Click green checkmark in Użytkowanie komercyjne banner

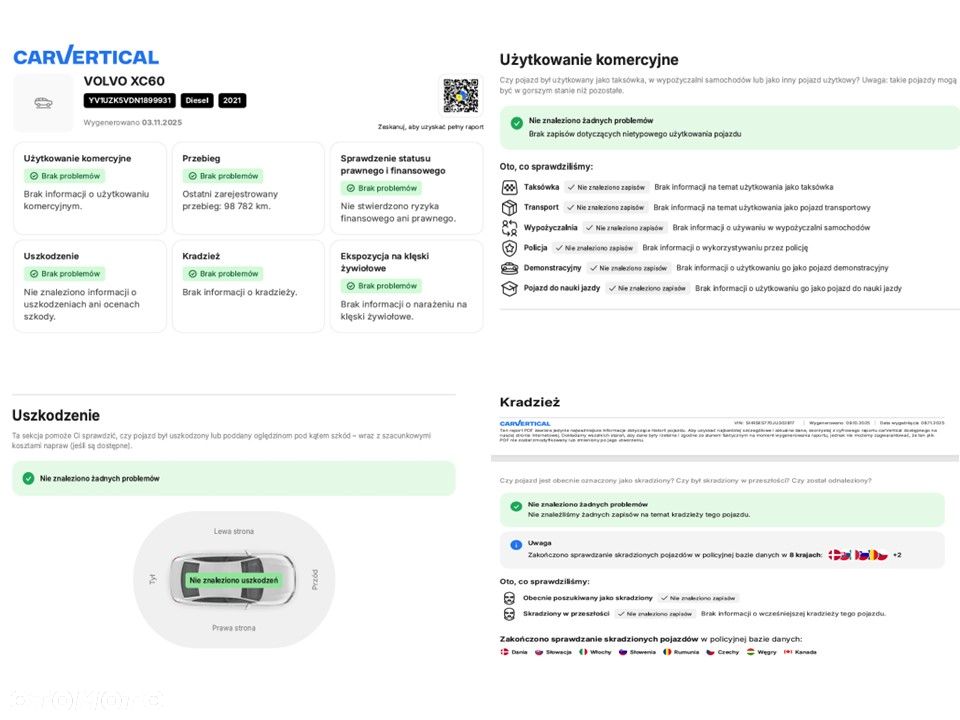tap(516, 124)
